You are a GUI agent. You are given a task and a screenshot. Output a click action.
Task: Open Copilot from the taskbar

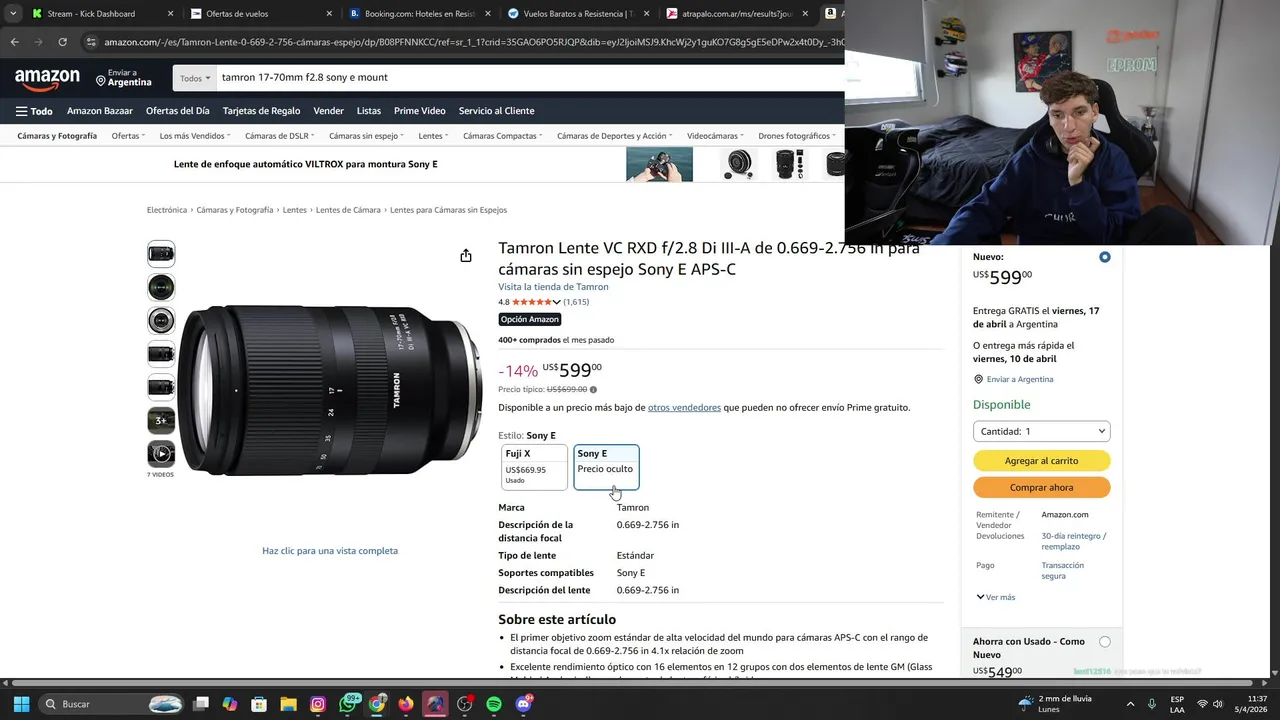230,704
